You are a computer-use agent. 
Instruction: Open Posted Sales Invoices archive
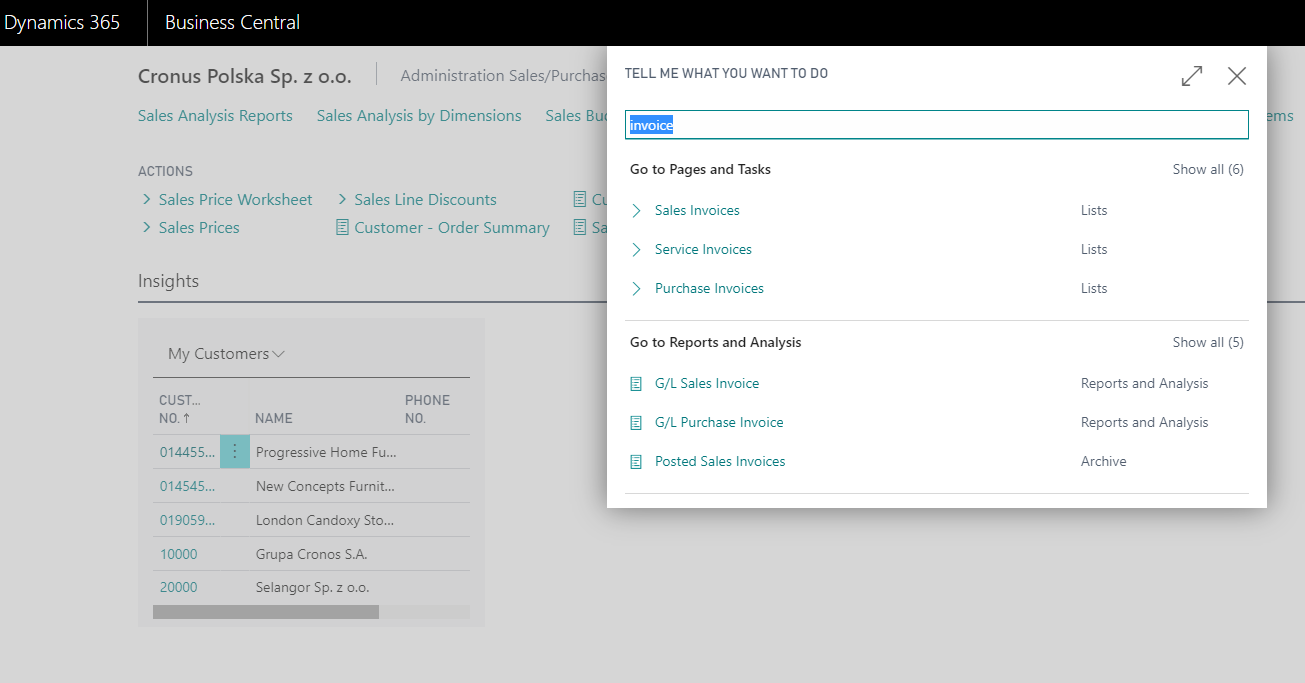coord(720,461)
